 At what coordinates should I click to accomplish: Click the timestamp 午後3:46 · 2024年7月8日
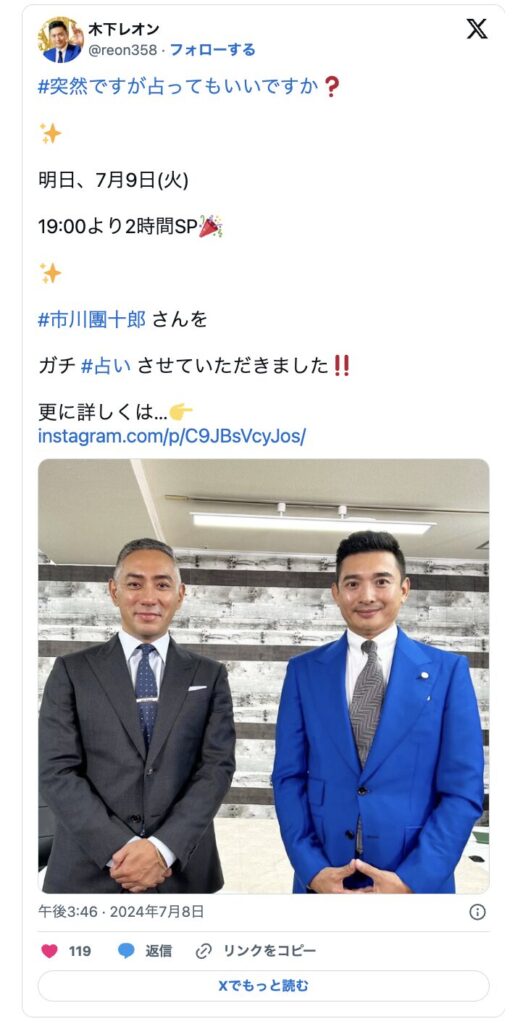121,912
